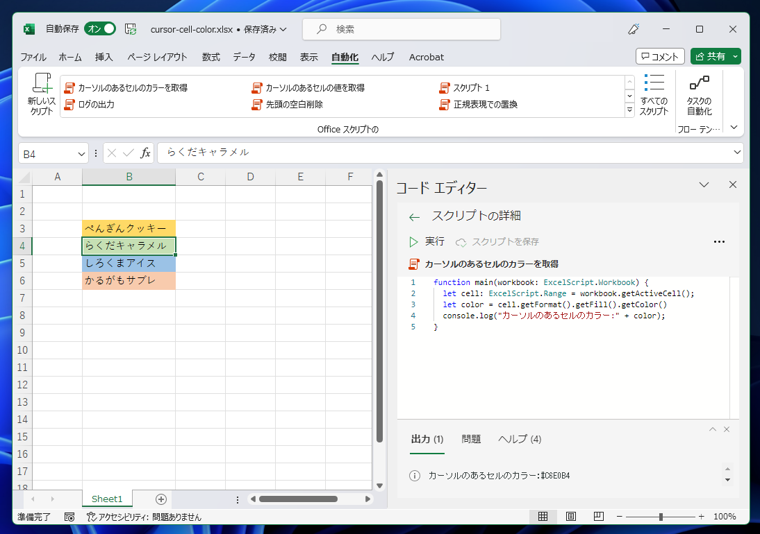760x534 pixels.
Task: Open the ヘルプ ribbon tab
Action: tap(382, 57)
